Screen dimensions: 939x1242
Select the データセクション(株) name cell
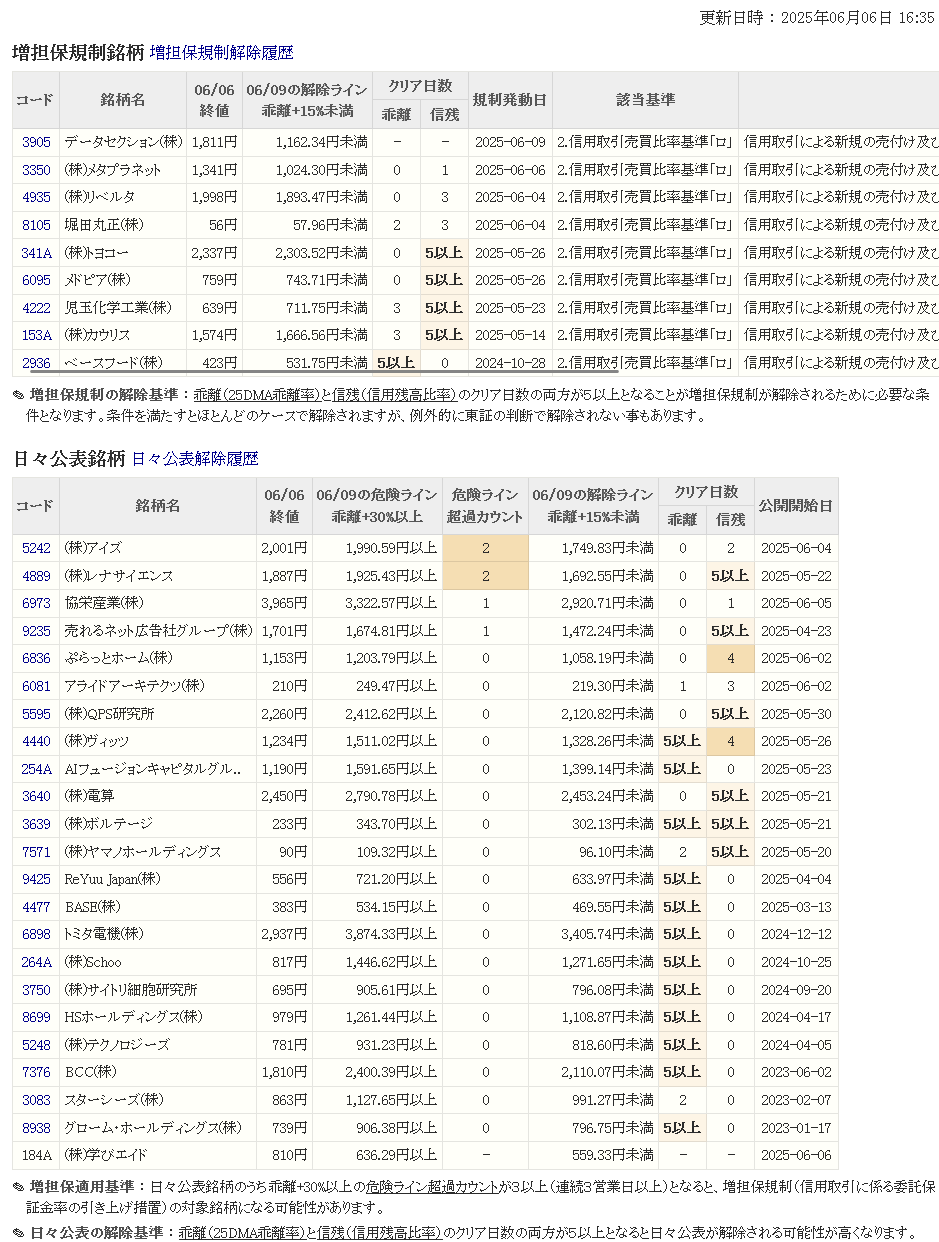(x=123, y=143)
